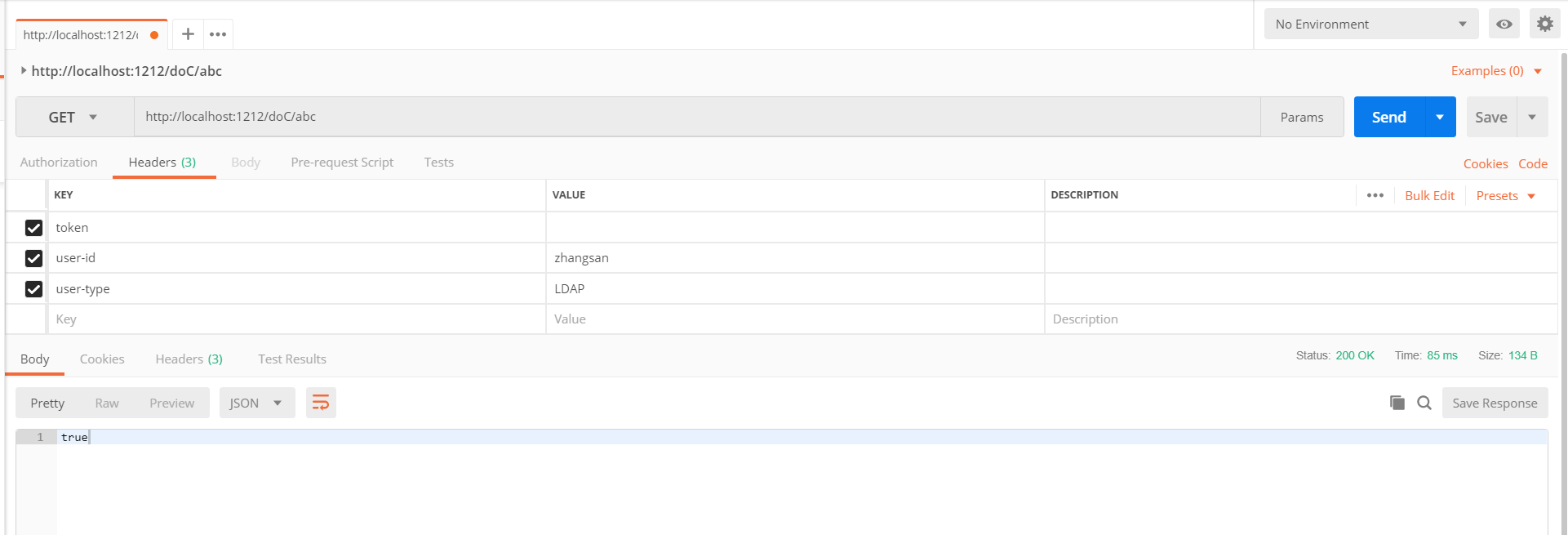Open the Pre-request Script tab
Screen dimensions: 1568x535
pos(342,163)
